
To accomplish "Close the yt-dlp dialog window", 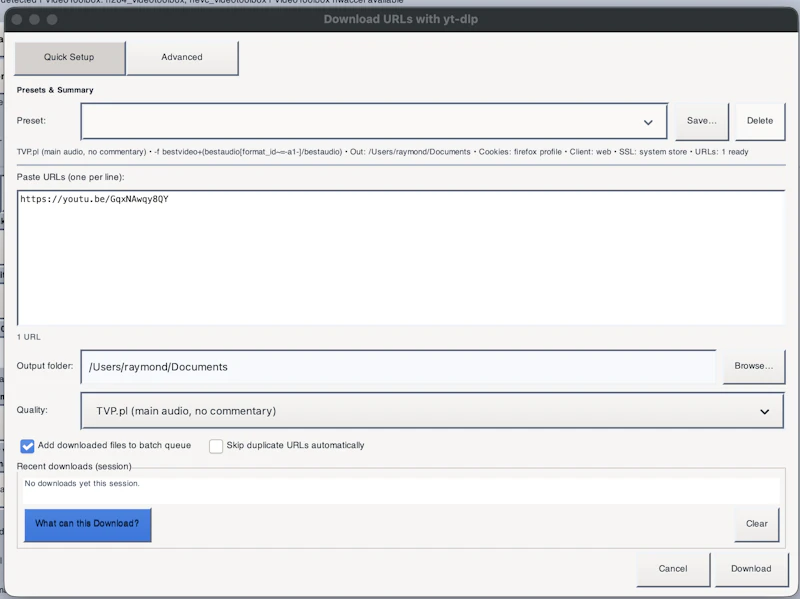I will pos(17,19).
